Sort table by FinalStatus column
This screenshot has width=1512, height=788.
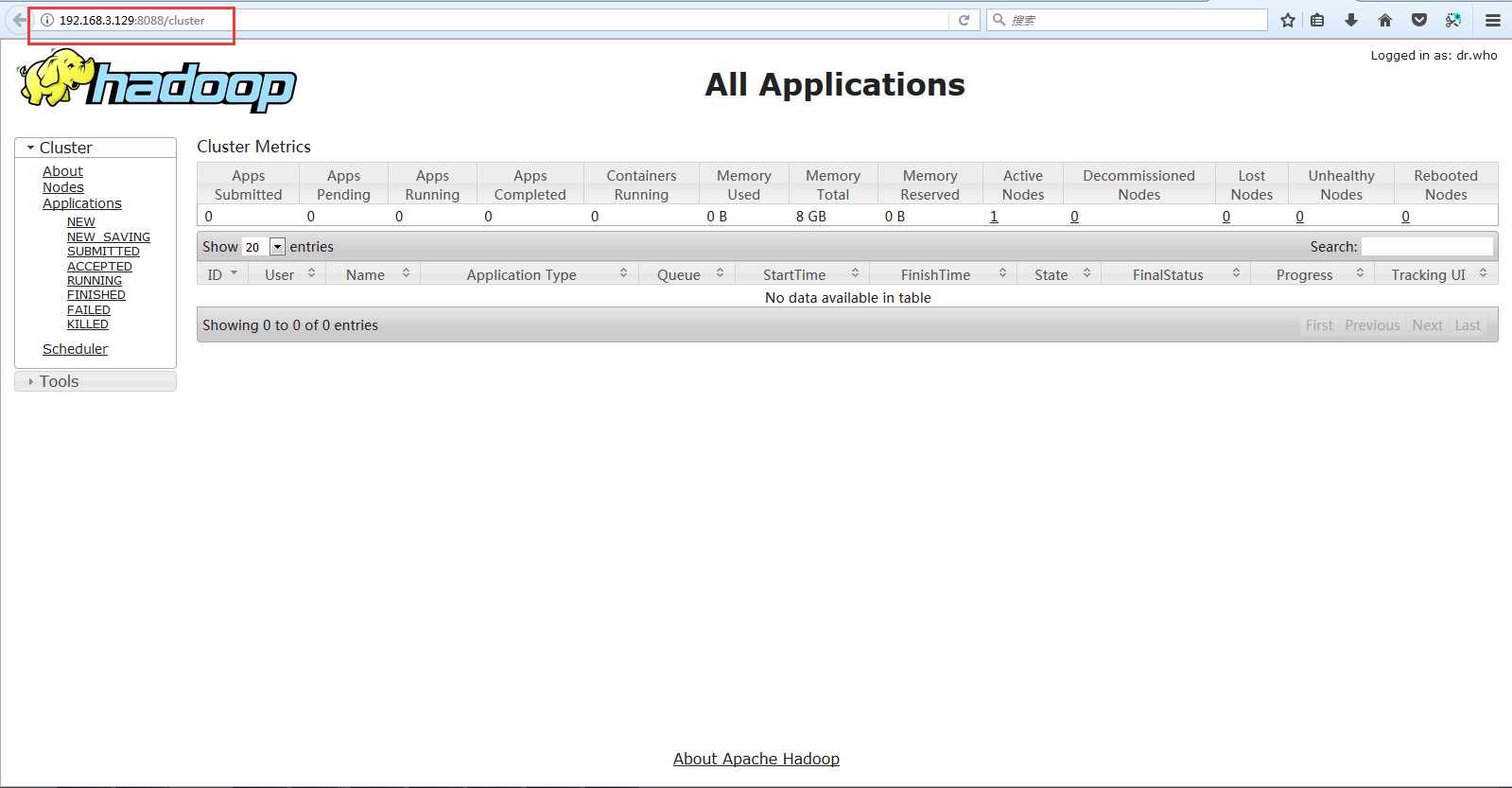[1176, 274]
